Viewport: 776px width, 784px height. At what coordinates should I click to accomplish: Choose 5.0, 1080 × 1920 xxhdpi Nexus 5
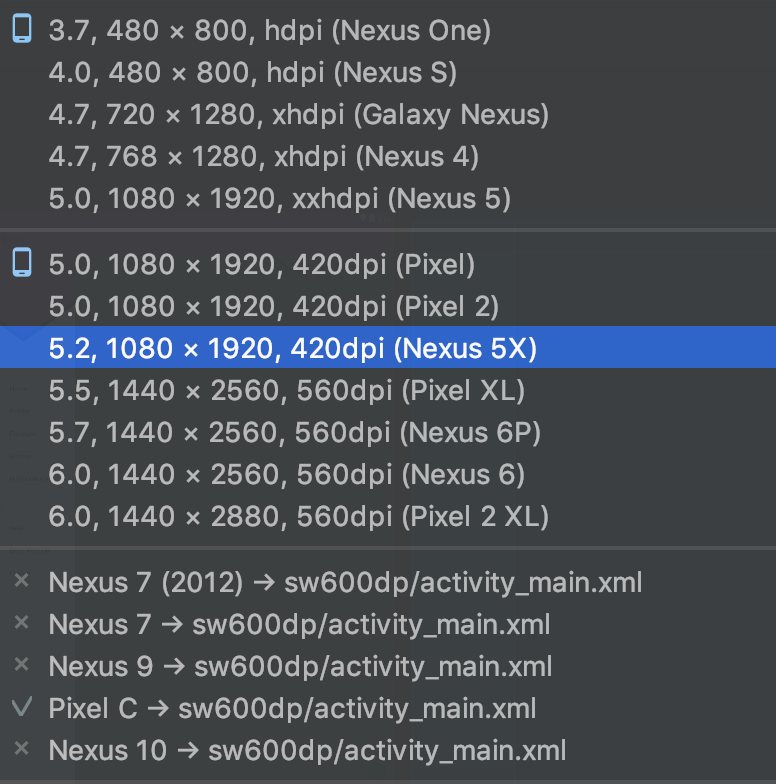[388, 198]
